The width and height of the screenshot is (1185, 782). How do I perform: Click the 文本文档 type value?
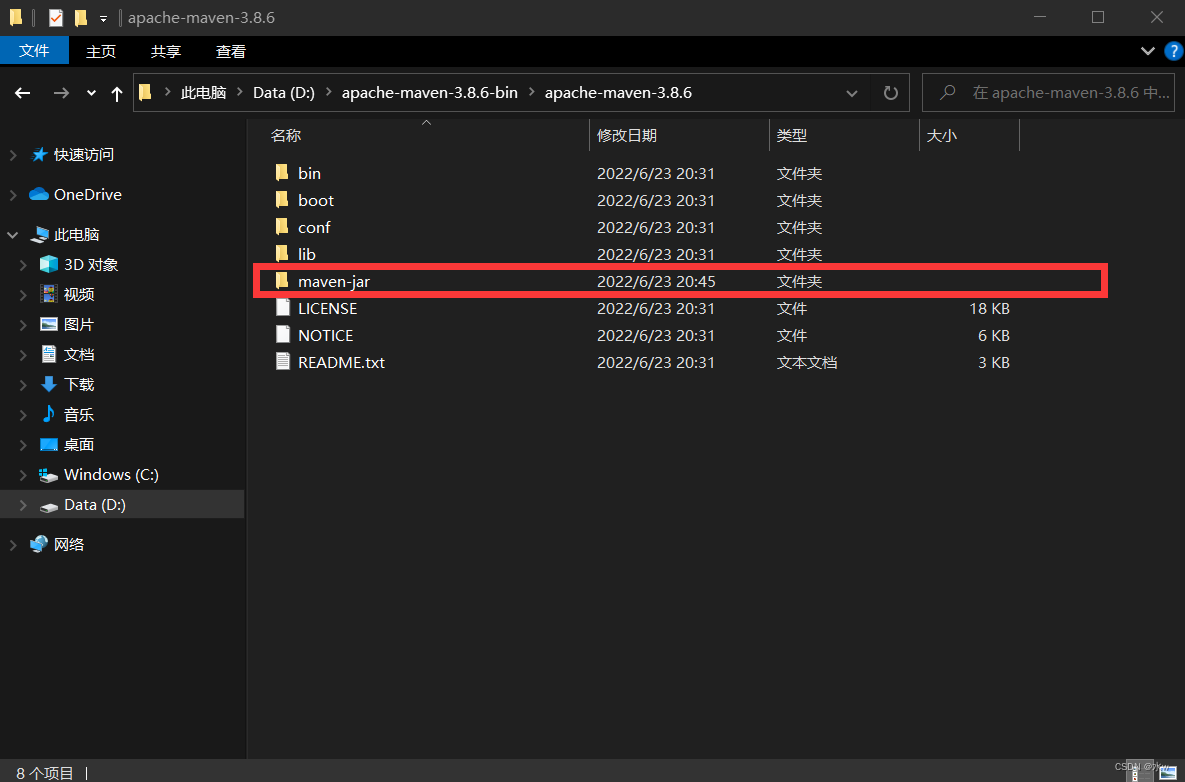tap(806, 362)
